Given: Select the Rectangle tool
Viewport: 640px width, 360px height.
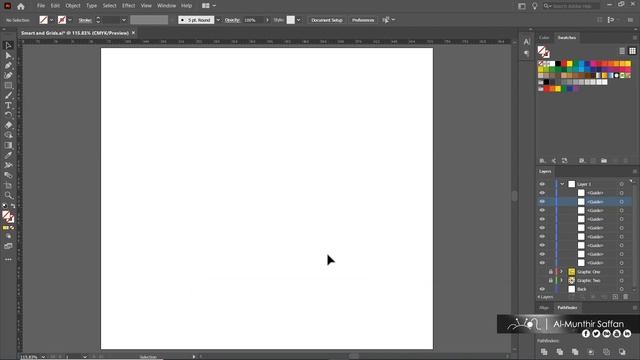Looking at the screenshot, I should coord(8,86).
